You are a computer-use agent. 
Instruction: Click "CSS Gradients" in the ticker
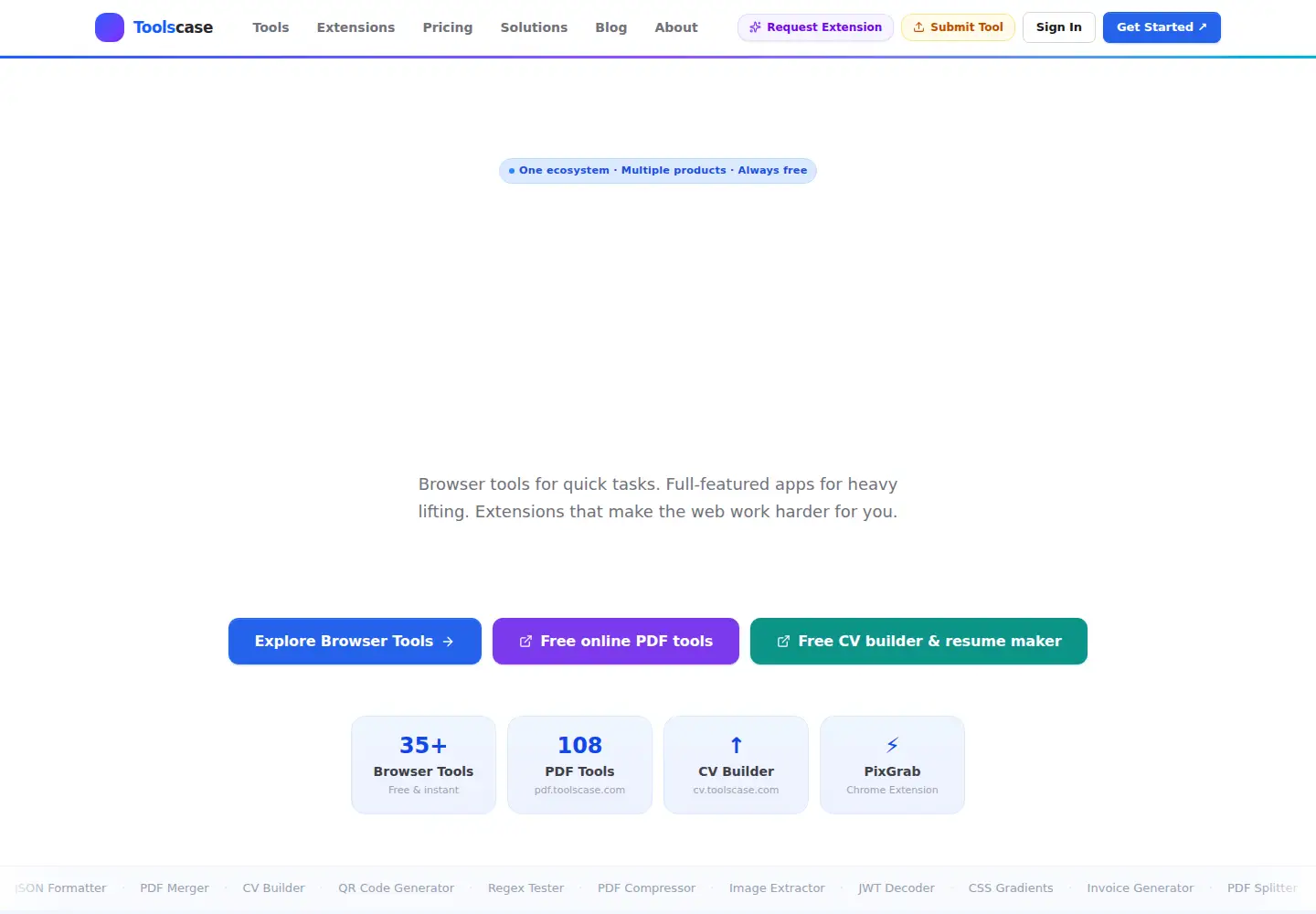click(x=1011, y=888)
